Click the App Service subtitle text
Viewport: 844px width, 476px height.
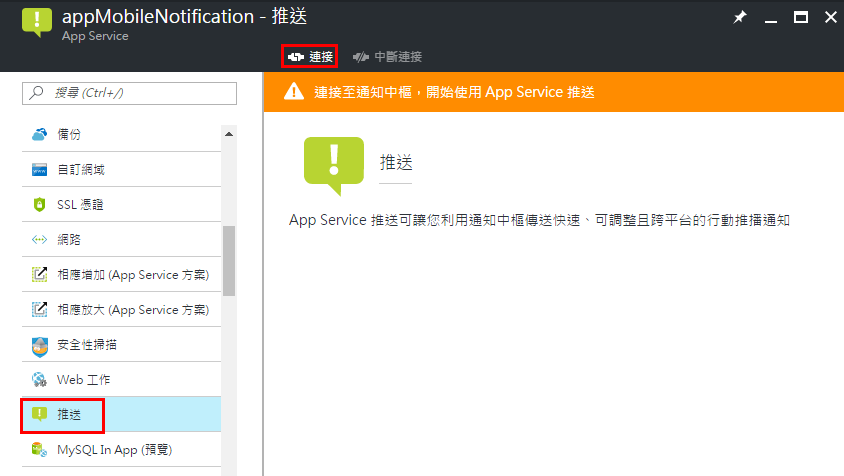tap(95, 36)
